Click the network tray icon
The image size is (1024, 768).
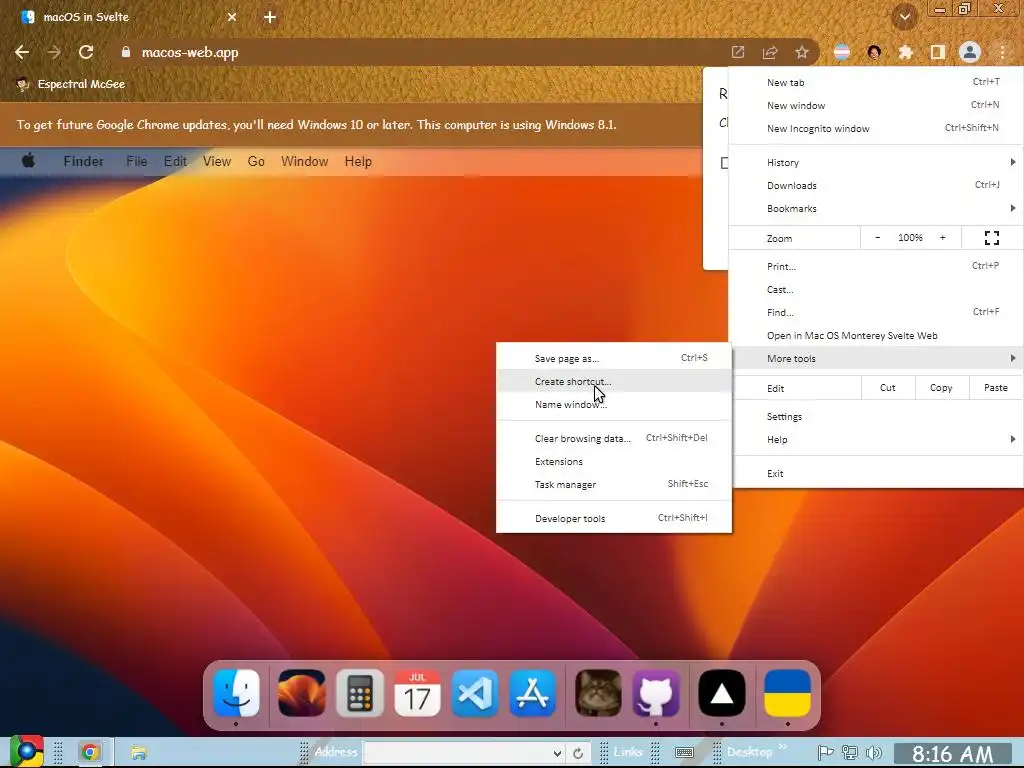coord(850,752)
